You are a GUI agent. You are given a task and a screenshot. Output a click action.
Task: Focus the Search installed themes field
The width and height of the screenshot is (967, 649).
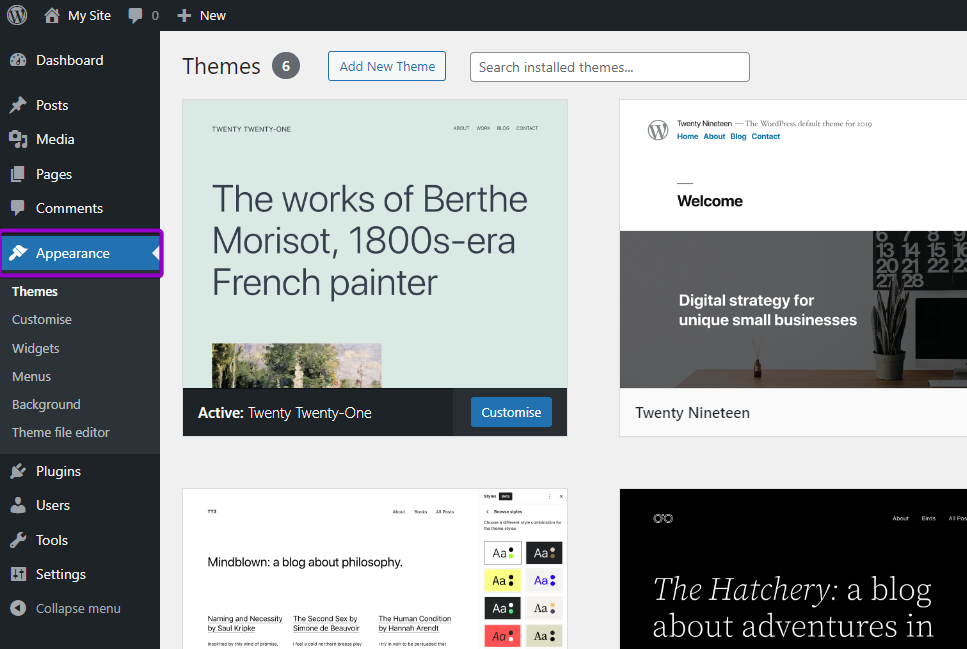[x=609, y=67]
